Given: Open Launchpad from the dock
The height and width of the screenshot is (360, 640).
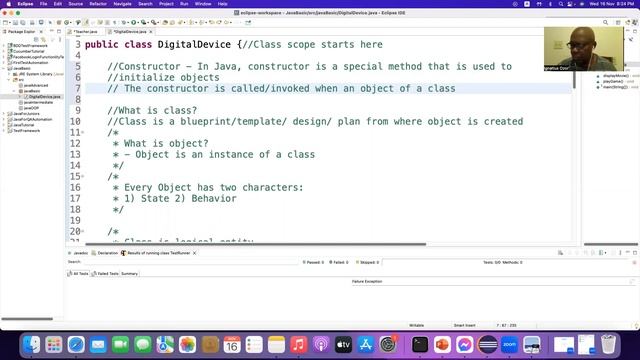Looking at the screenshot, I should pyautogui.click(x=54, y=345).
